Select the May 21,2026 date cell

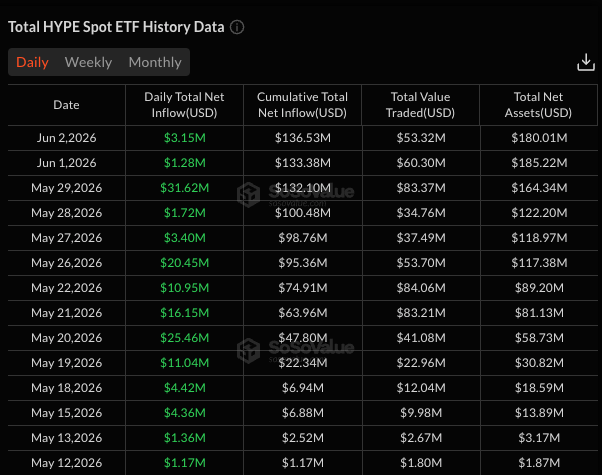tap(66, 313)
